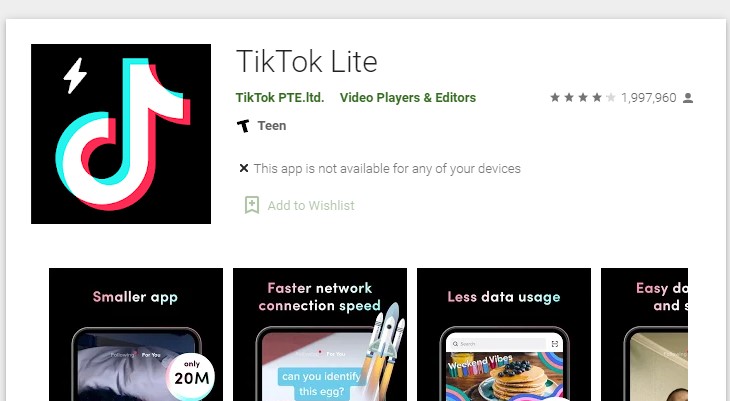Click the Search field in third screenshot
The image size is (730, 401).
pos(498,344)
